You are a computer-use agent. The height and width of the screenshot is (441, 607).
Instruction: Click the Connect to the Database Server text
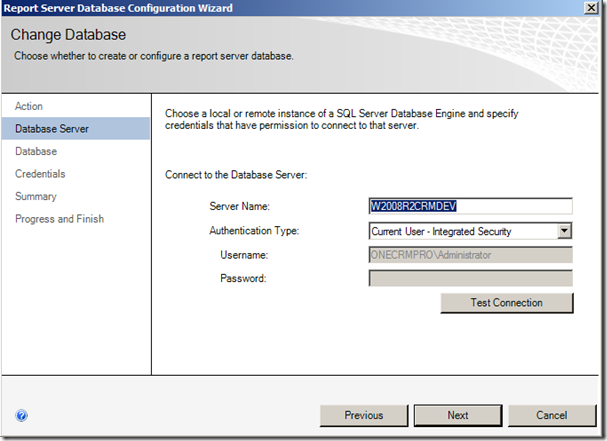[236, 175]
